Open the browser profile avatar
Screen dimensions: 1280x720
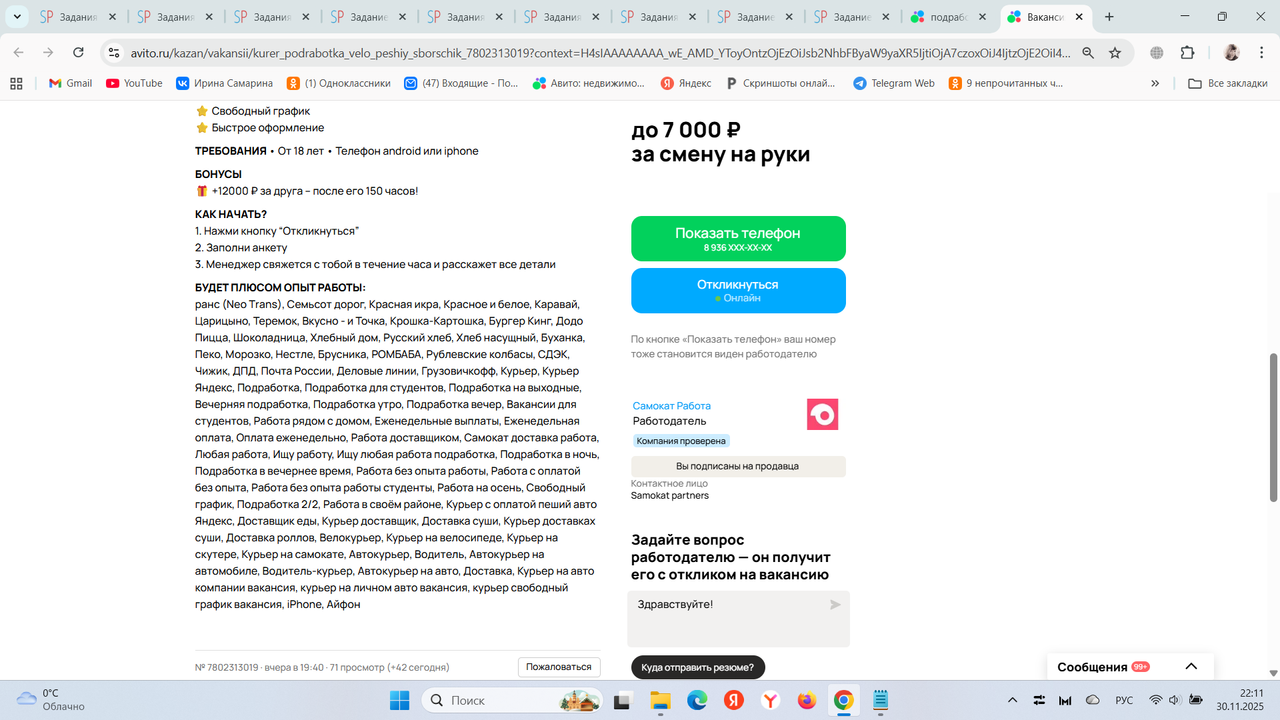point(1231,52)
